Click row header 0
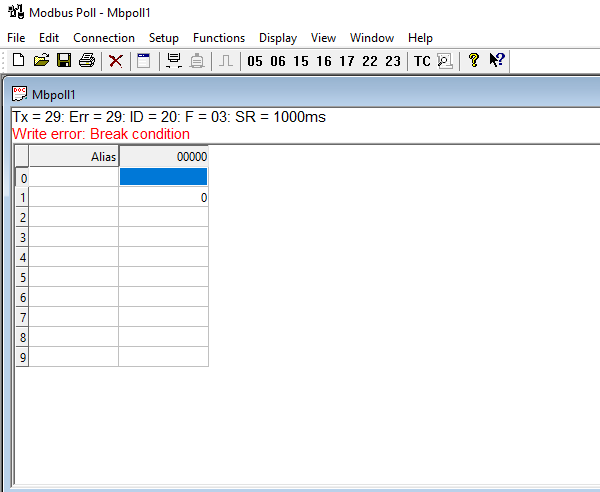The image size is (600, 492). pyautogui.click(x=22, y=177)
